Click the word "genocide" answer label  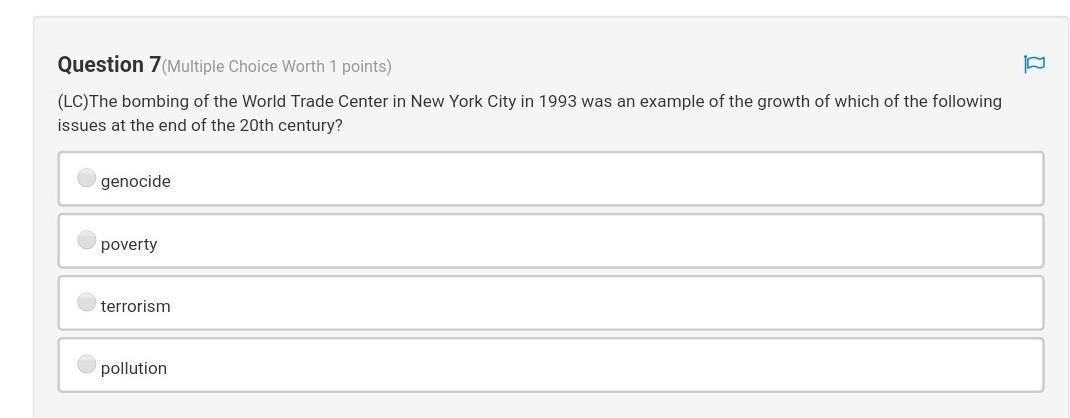(x=136, y=181)
